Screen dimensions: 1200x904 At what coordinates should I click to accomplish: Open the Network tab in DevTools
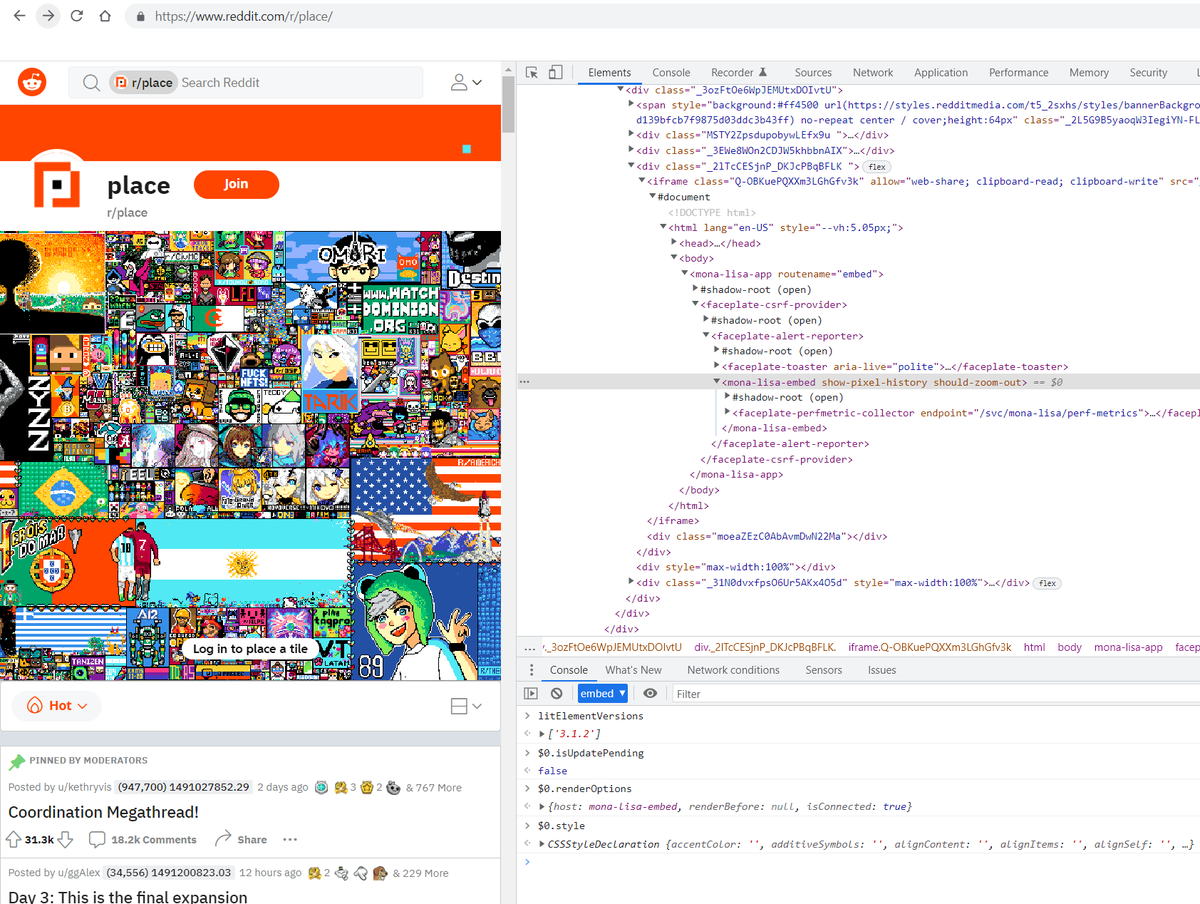[873, 72]
